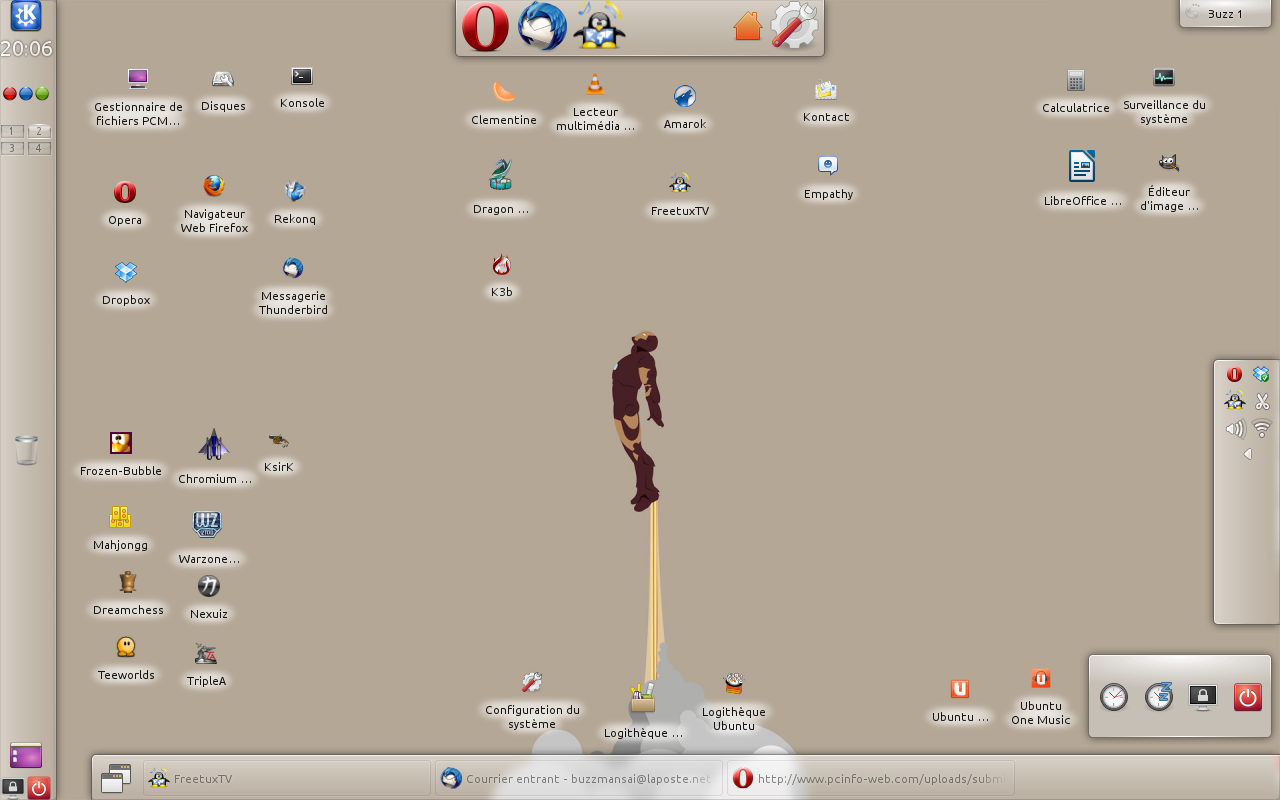The image size is (1280, 800).
Task: Switch to FreetuxTV taskbar entry
Action: [x=287, y=778]
